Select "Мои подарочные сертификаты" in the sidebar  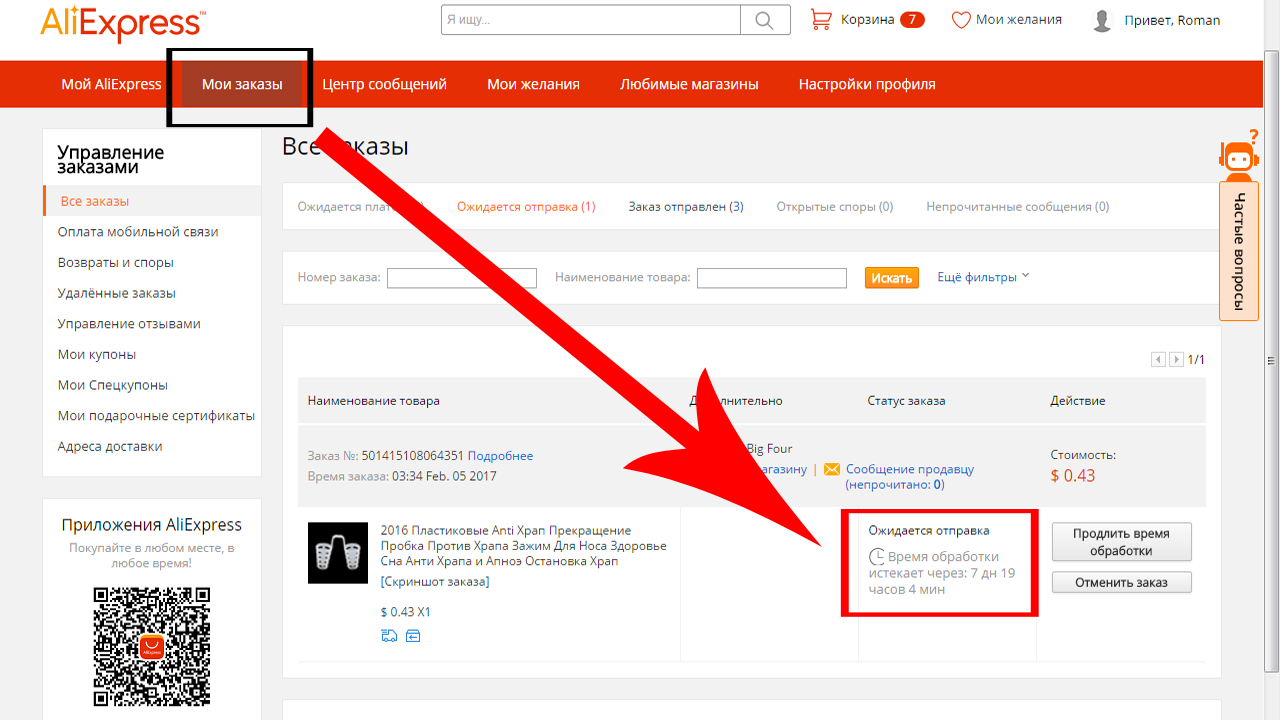pos(156,416)
